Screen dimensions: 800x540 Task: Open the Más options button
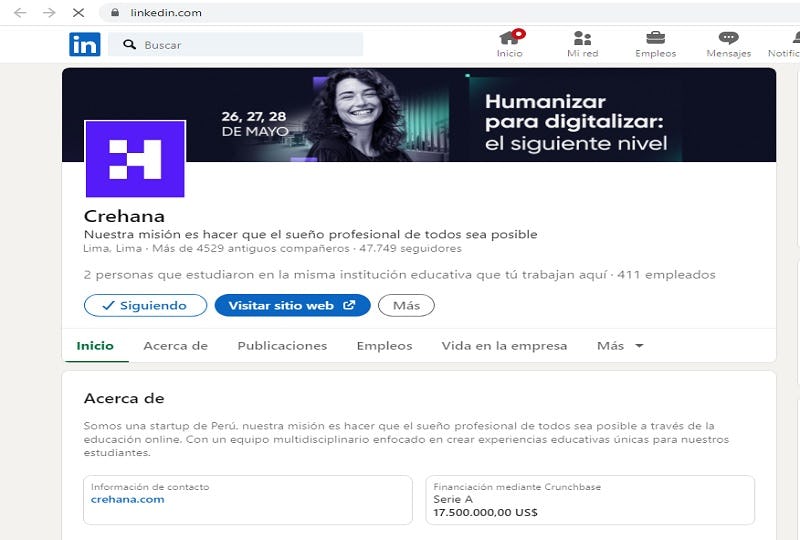(406, 305)
